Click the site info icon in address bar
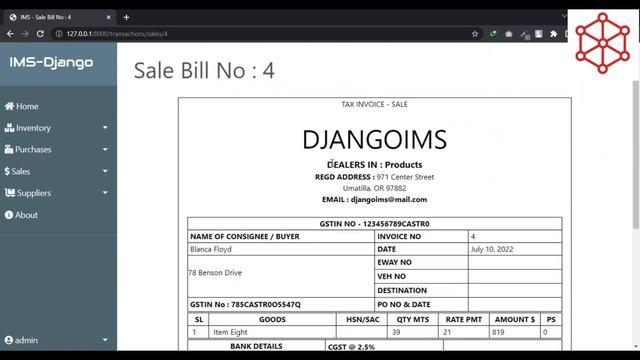 click(59, 34)
